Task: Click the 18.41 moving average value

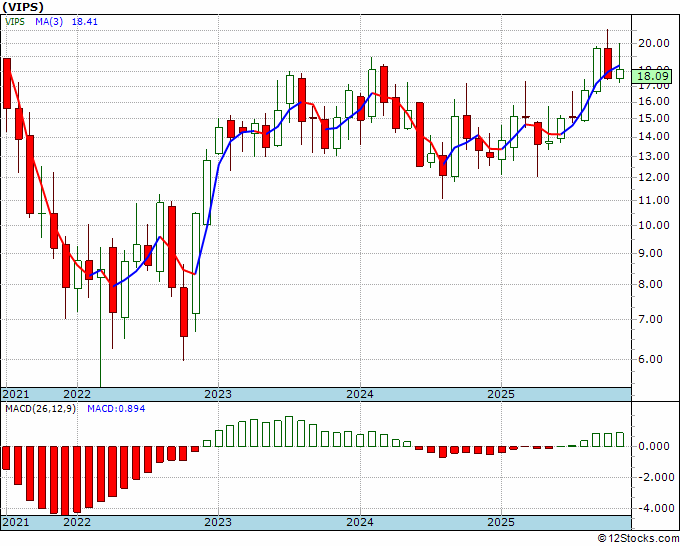Action: [84, 22]
